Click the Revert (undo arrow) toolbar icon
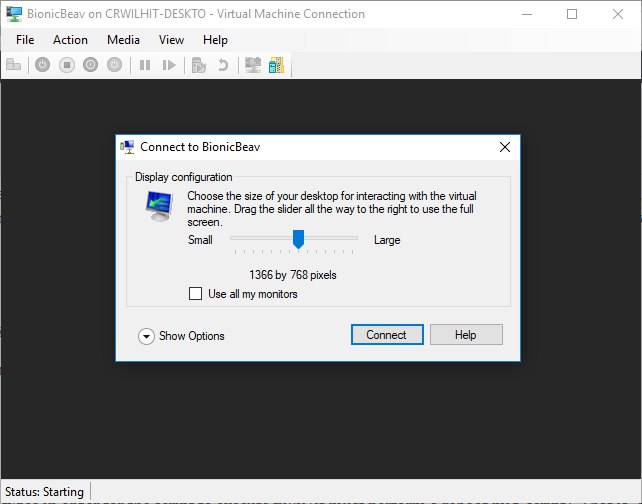 point(223,65)
